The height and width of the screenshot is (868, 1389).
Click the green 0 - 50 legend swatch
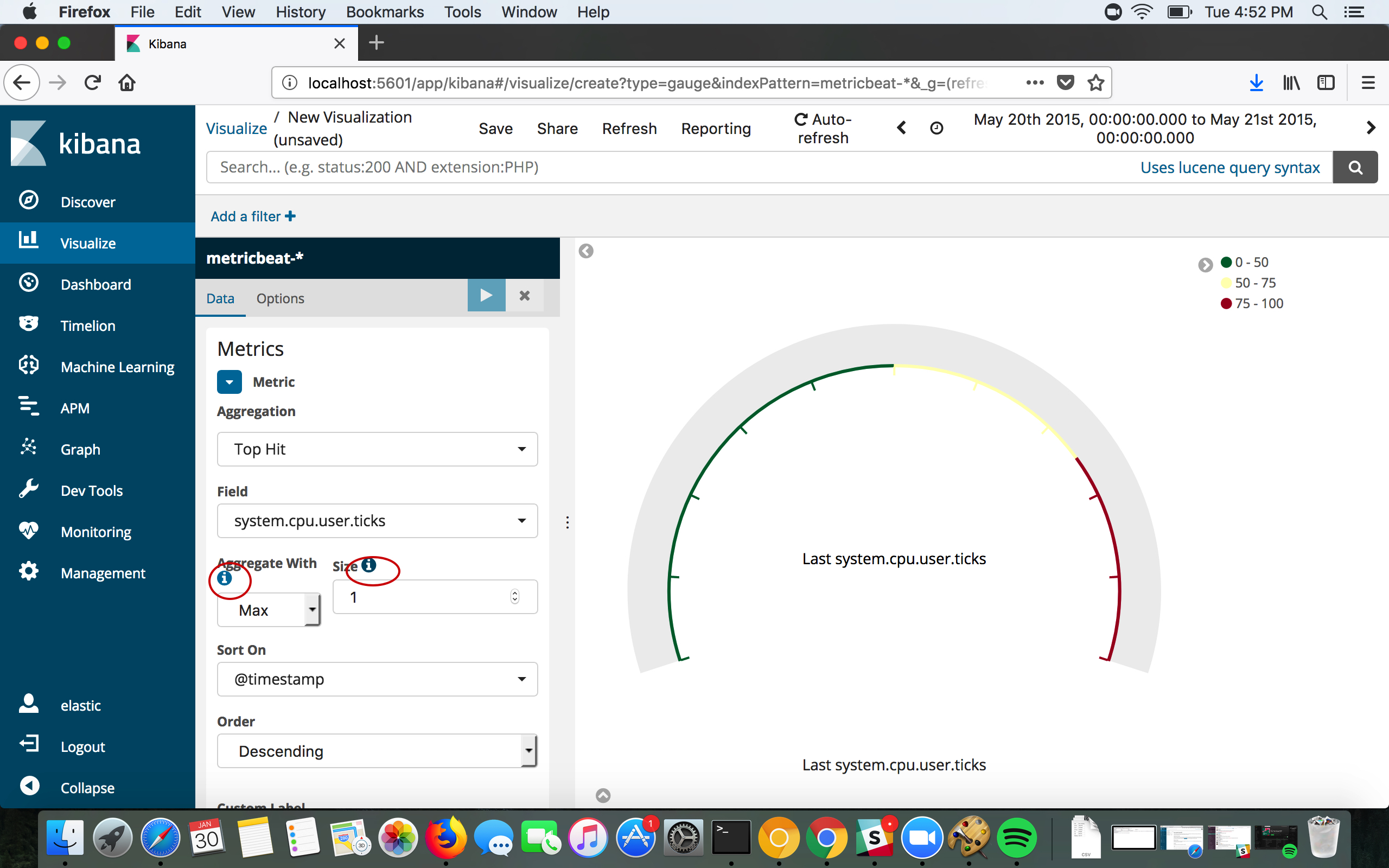(x=1227, y=263)
